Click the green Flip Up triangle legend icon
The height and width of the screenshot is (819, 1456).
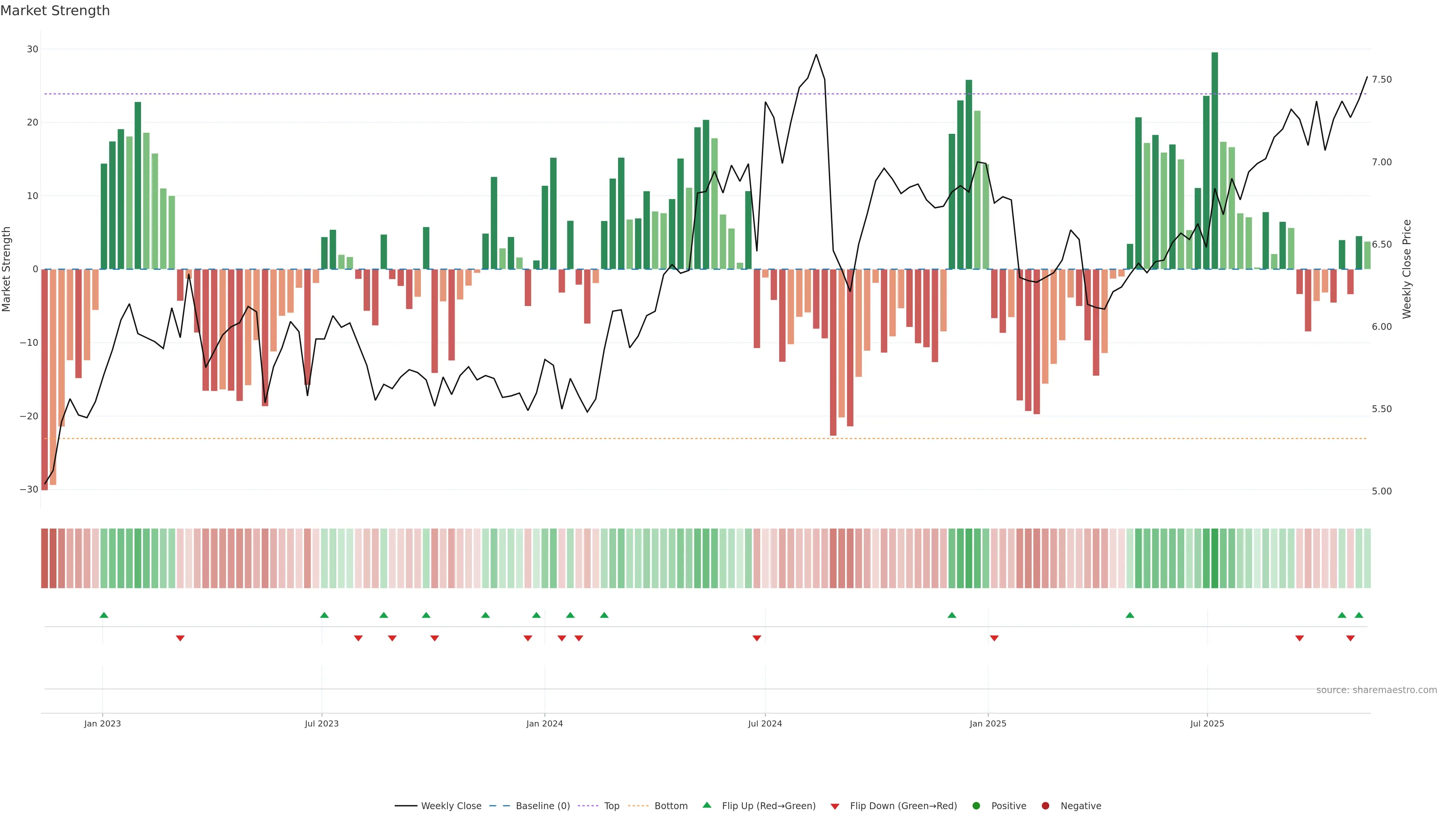706,805
